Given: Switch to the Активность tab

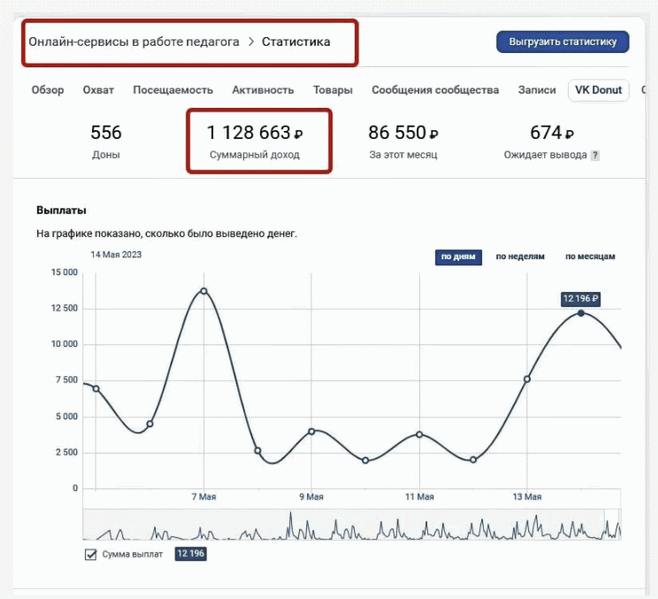Looking at the screenshot, I should tap(262, 90).
